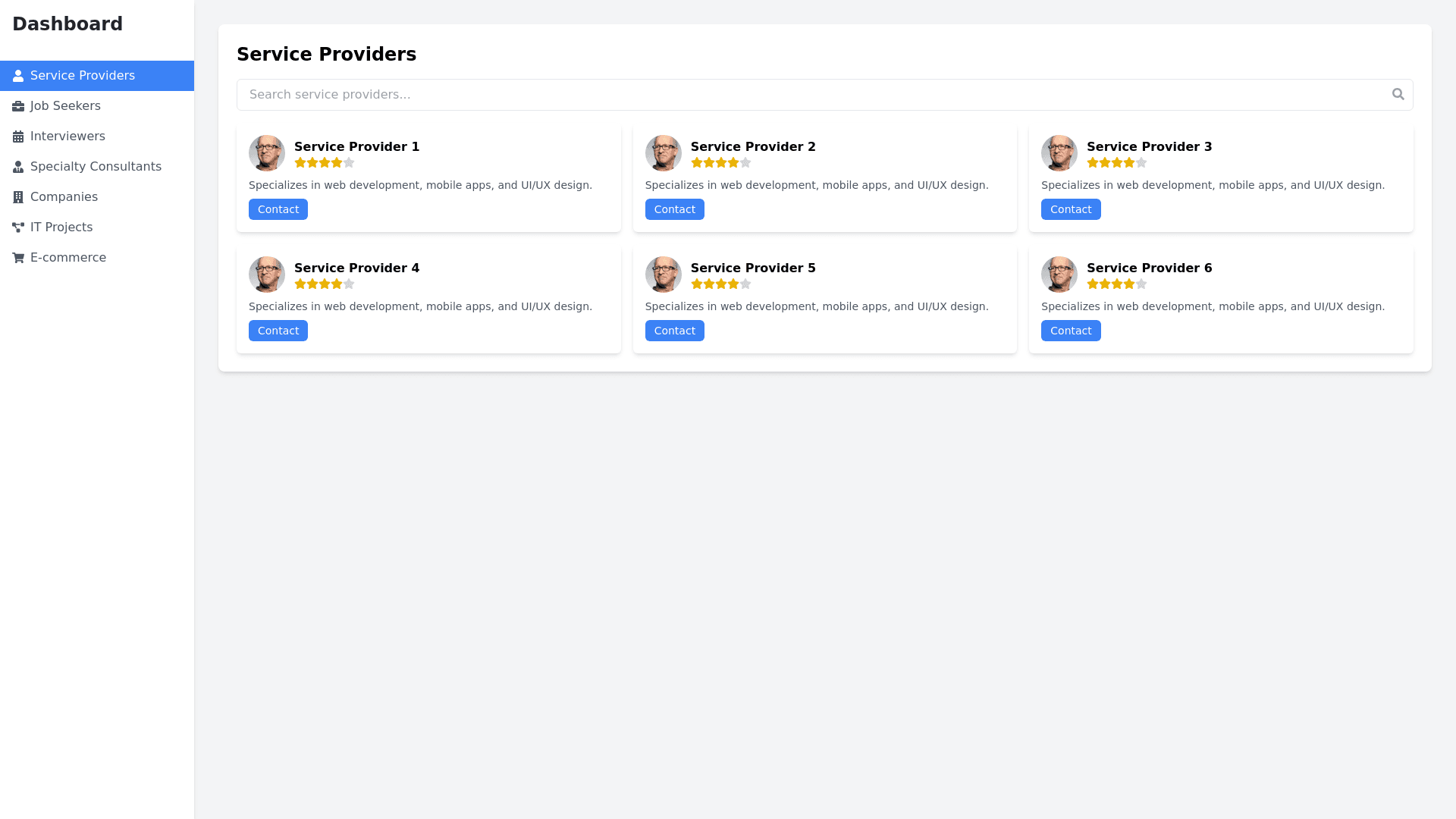The height and width of the screenshot is (819, 1456).
Task: Click the E-commerce shopping cart icon
Action: pyautogui.click(x=18, y=258)
